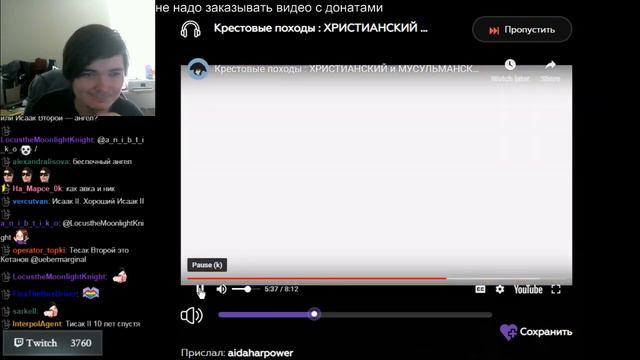This screenshot has width=640, height=360.
Task: Click username operator_topki in chat
Action: point(39,250)
